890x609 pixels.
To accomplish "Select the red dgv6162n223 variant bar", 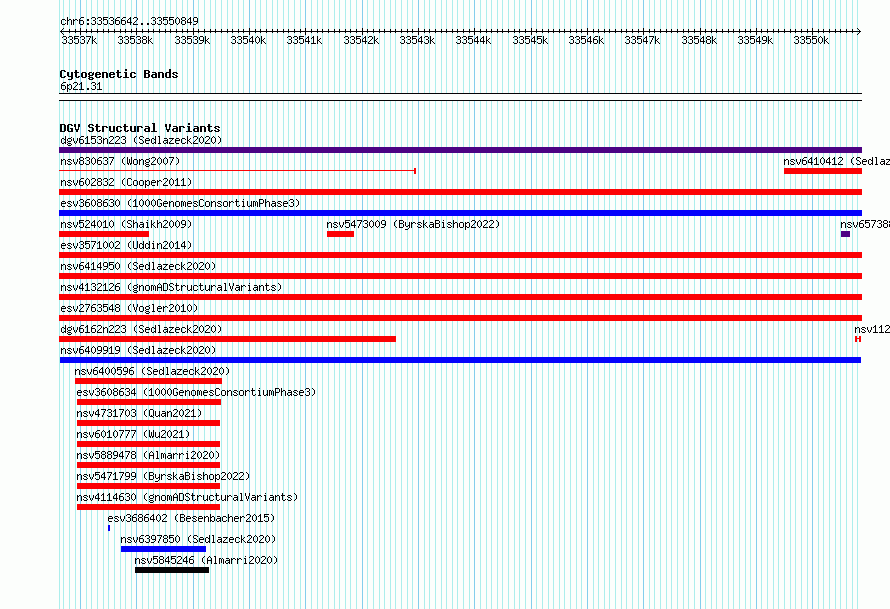I will coord(228,339).
